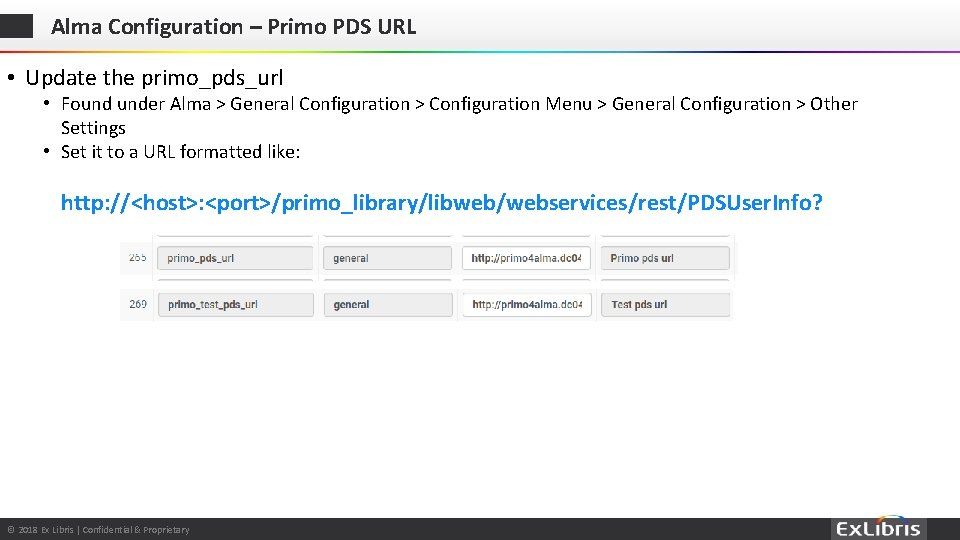Click the '2018 Ex Libris | Confidential & Proprietary' footer

pyautogui.click(x=99, y=530)
